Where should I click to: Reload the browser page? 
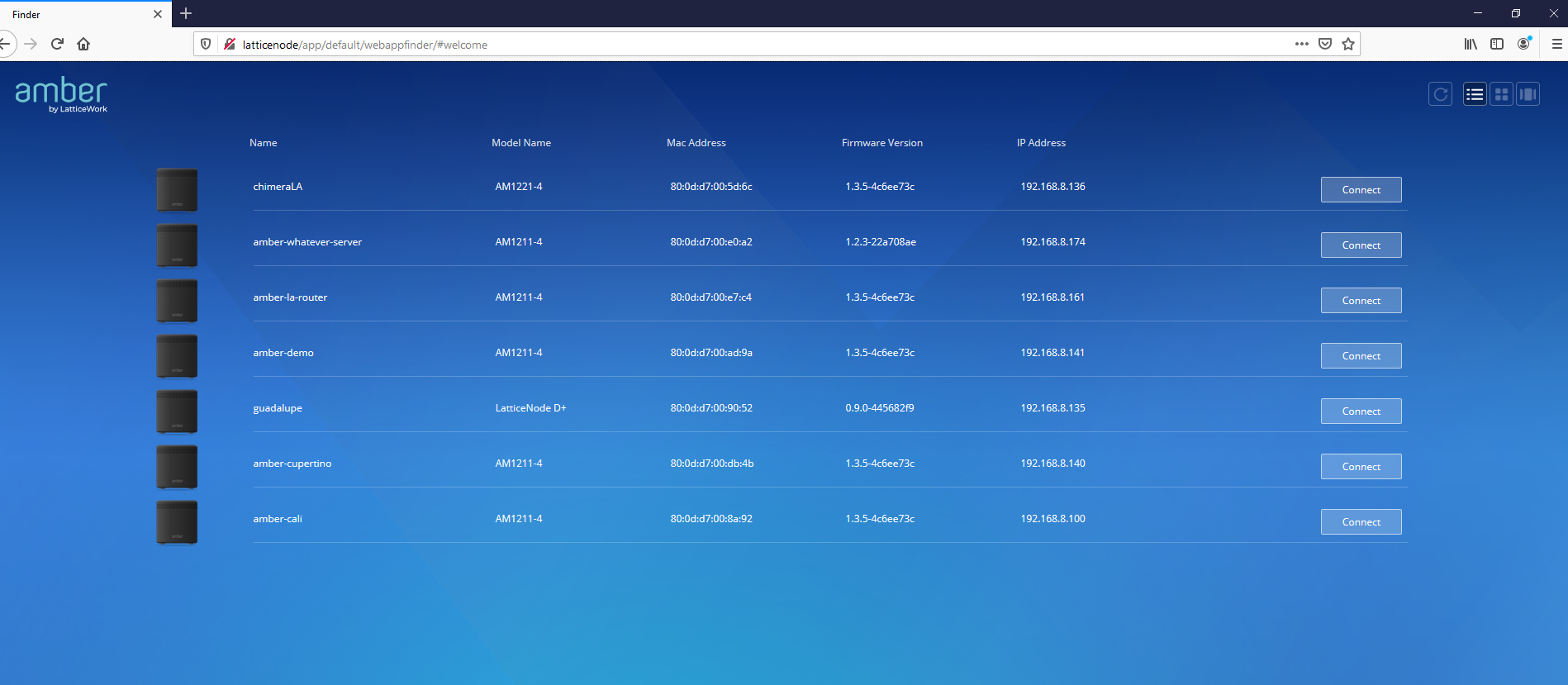(x=57, y=44)
